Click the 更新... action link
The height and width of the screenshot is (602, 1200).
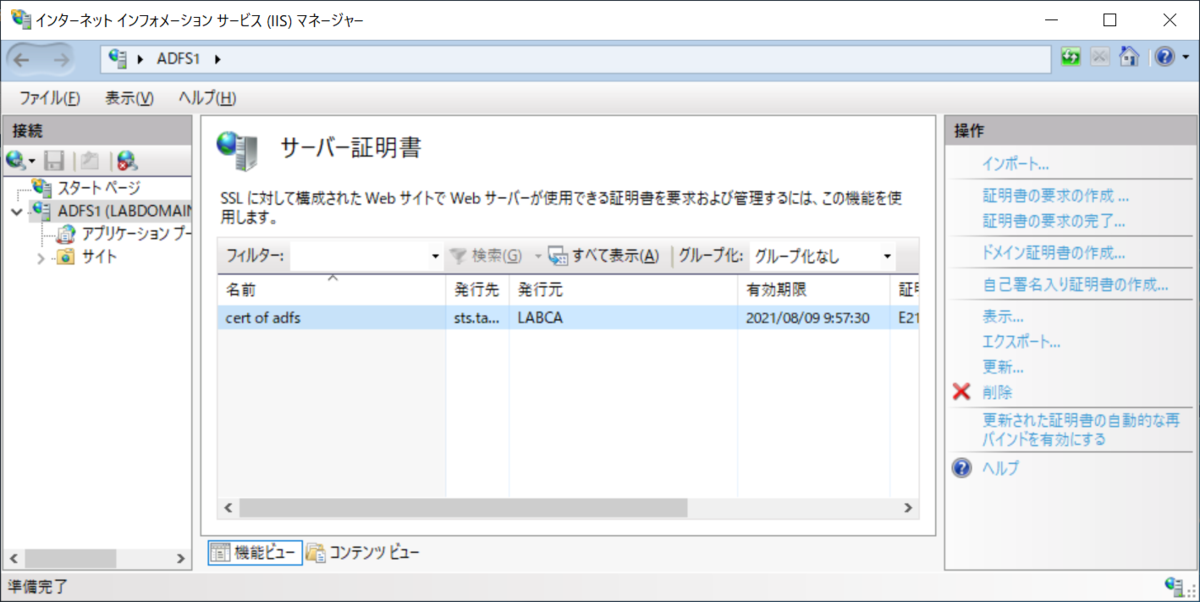[x=1003, y=367]
